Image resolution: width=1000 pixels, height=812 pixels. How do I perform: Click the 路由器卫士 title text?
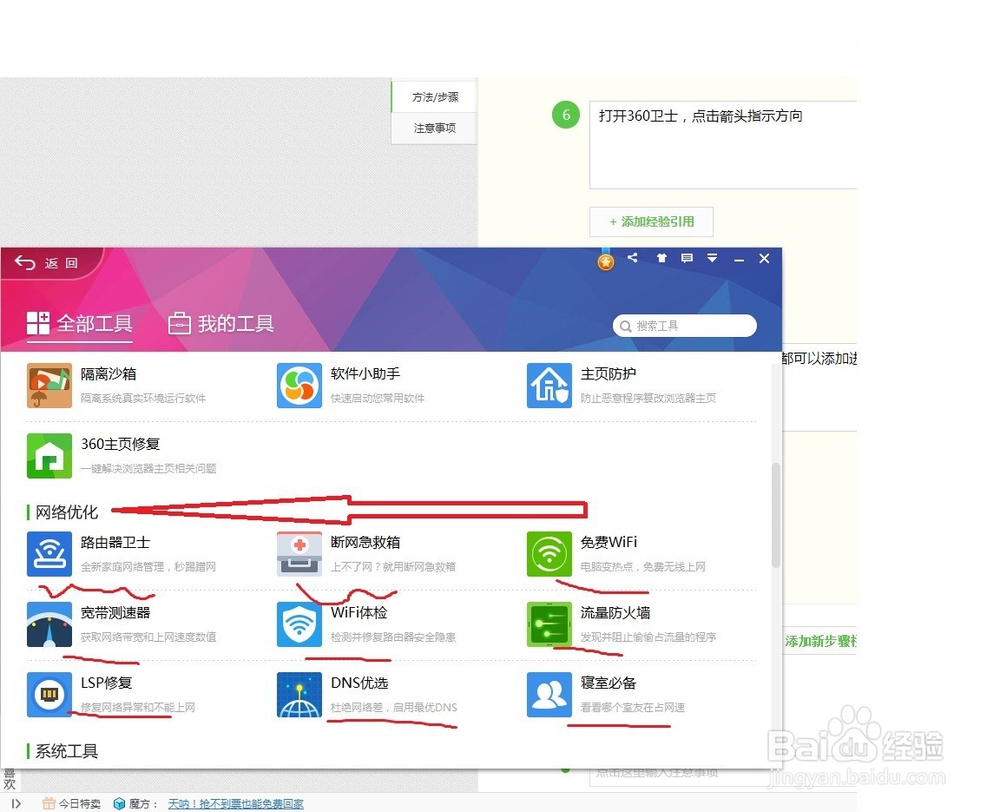115,542
